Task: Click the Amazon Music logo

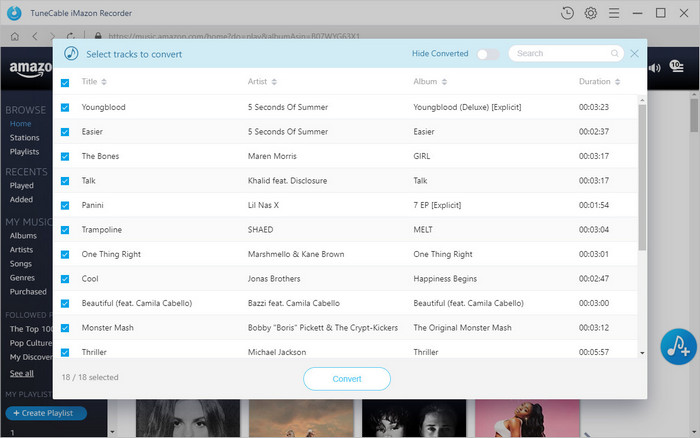Action: (31, 69)
